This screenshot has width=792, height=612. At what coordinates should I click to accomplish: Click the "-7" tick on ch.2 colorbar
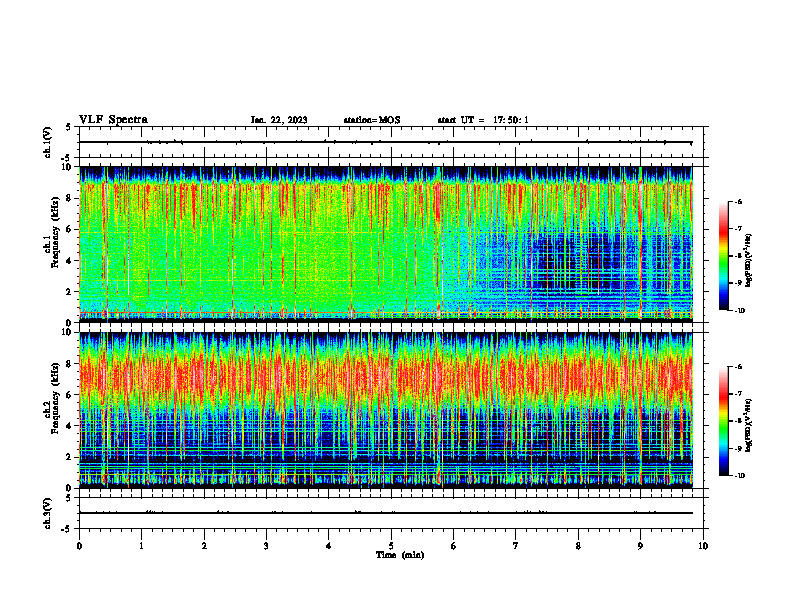(738, 394)
